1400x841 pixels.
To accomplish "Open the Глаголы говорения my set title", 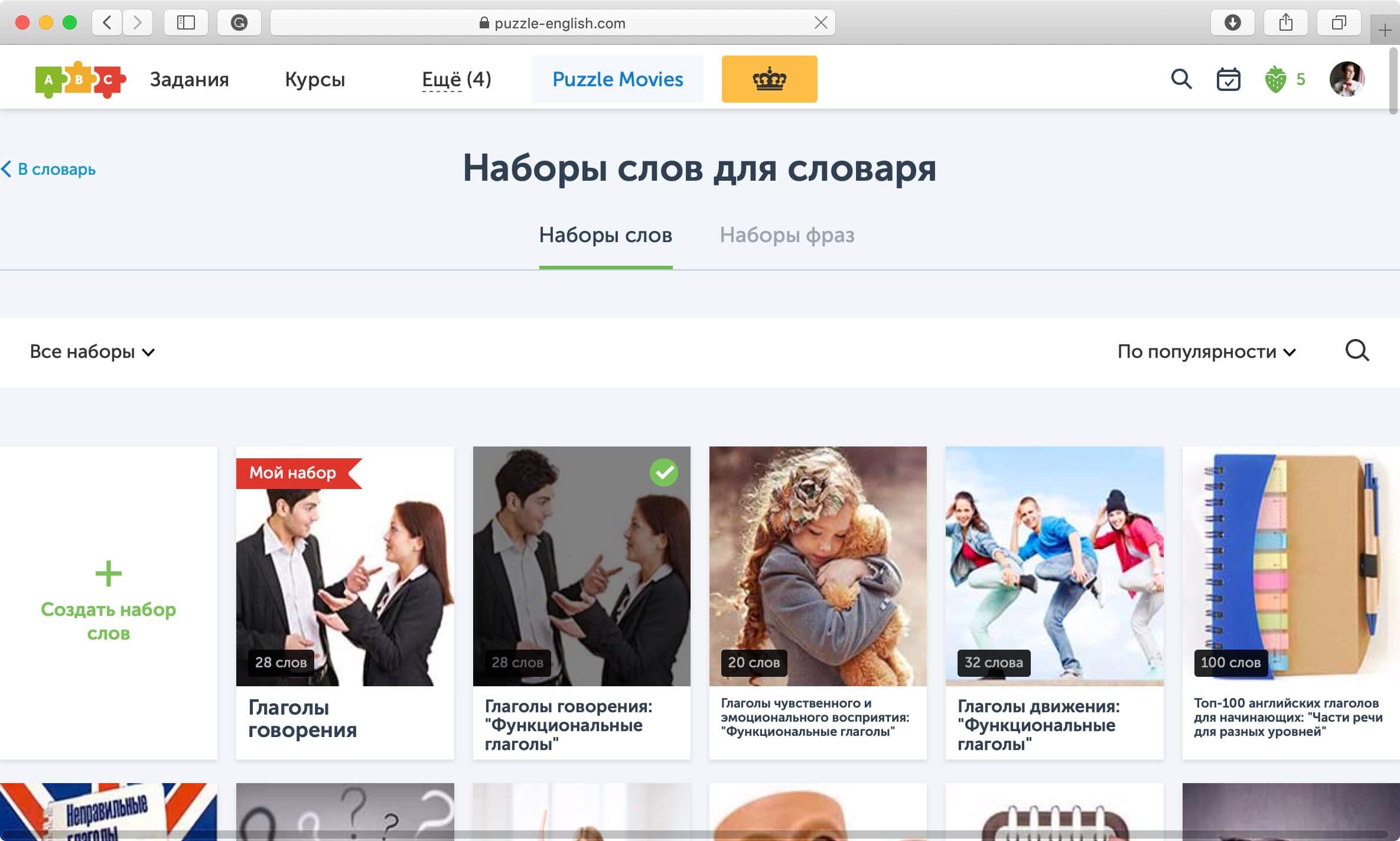I will pos(302,718).
